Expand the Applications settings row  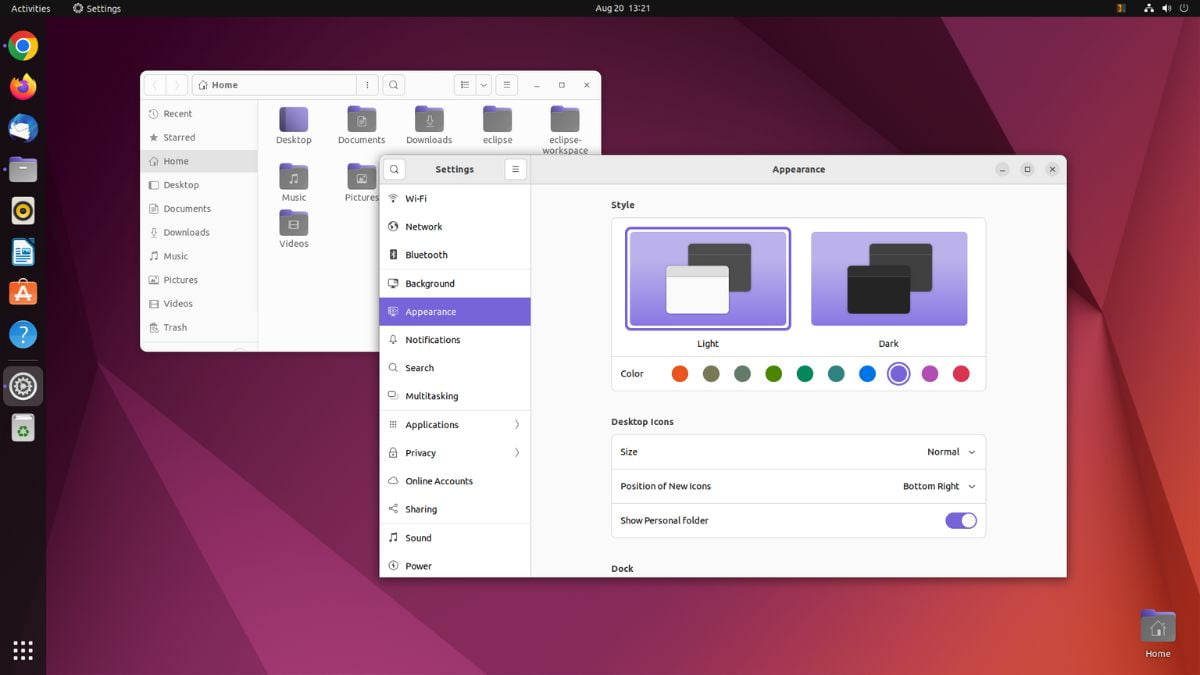click(428, 424)
